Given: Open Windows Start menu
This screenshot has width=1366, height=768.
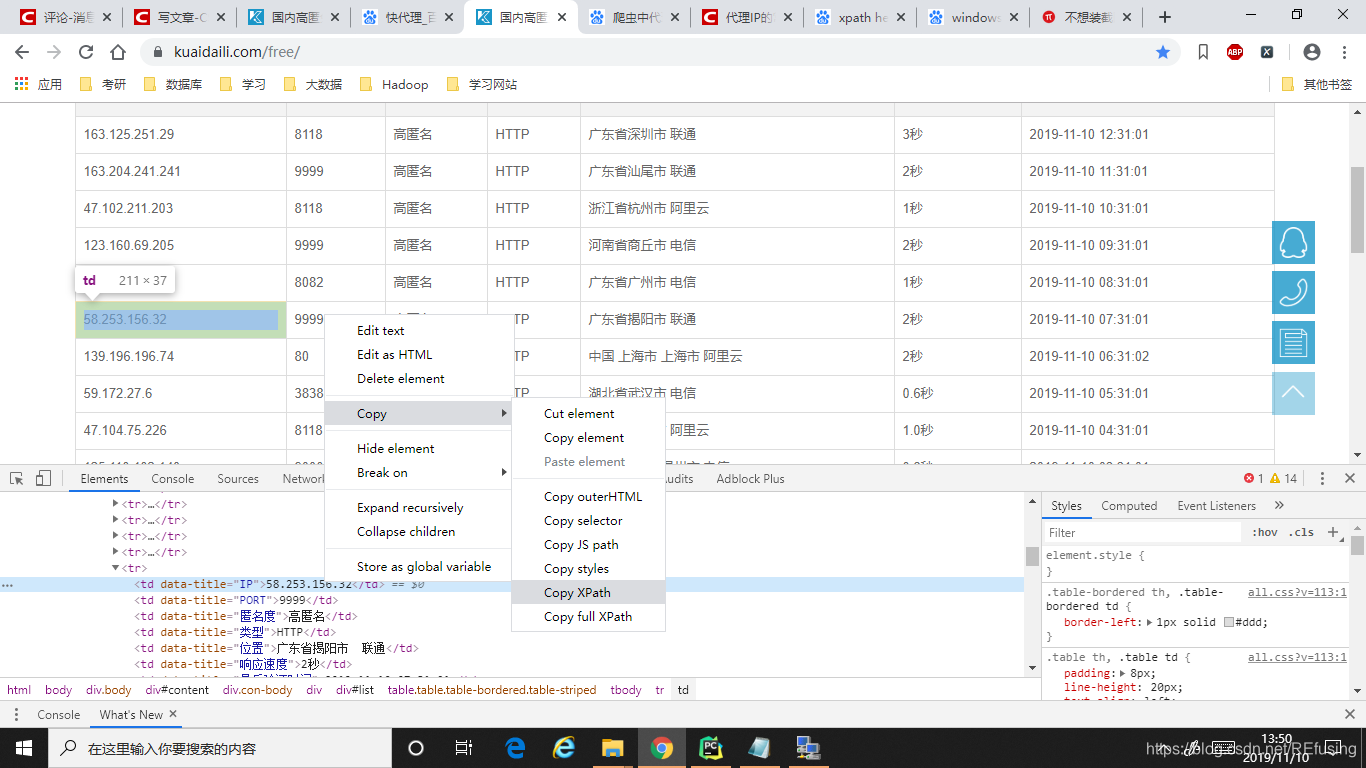Looking at the screenshot, I should coord(22,747).
